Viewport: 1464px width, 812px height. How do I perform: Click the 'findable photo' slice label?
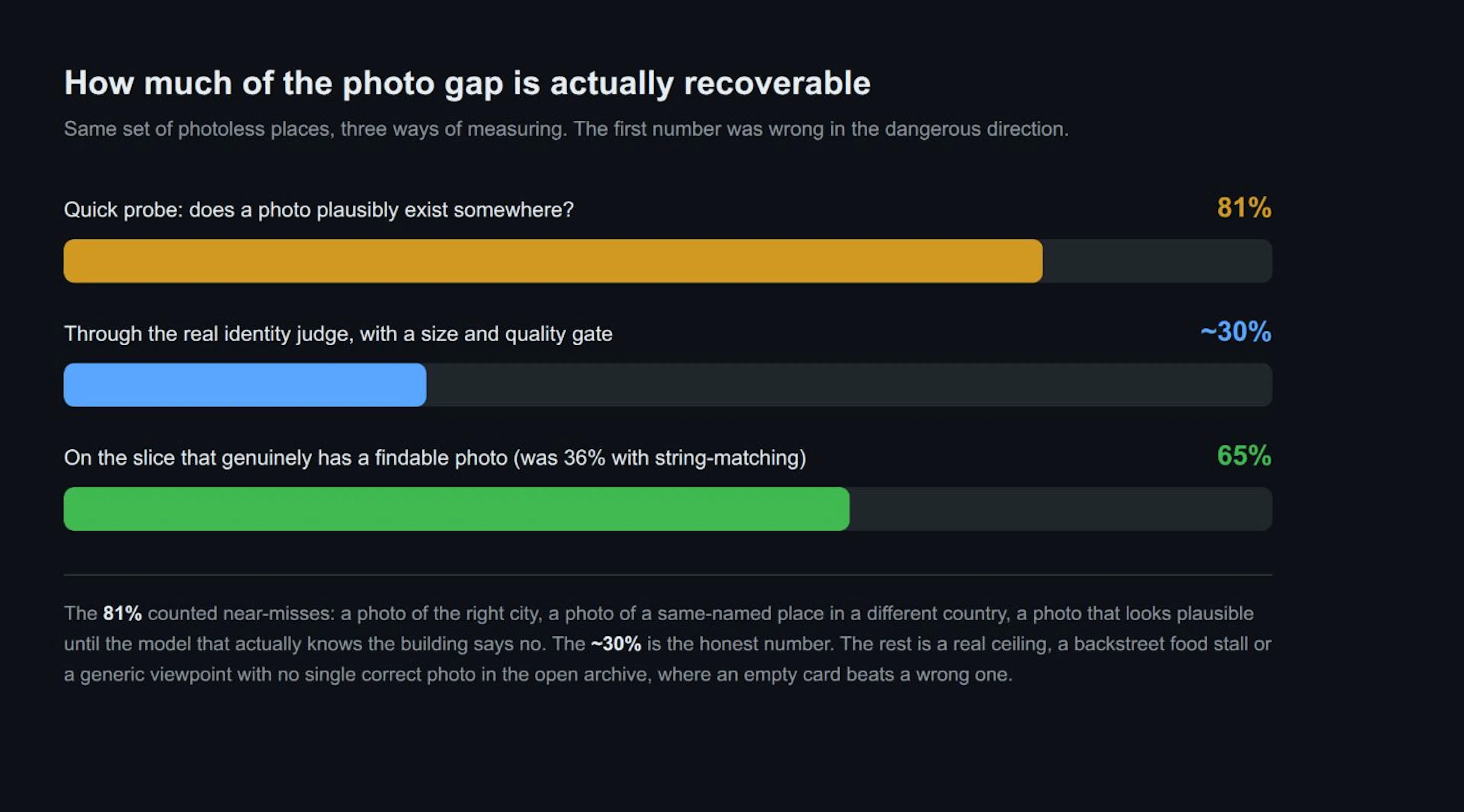point(435,458)
